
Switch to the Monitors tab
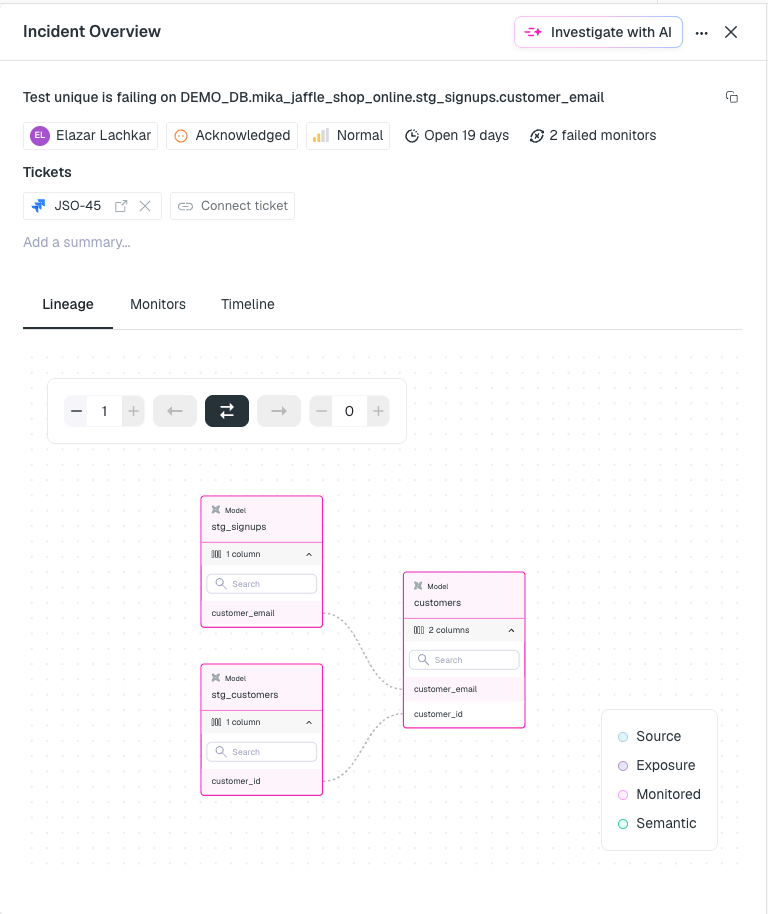158,304
